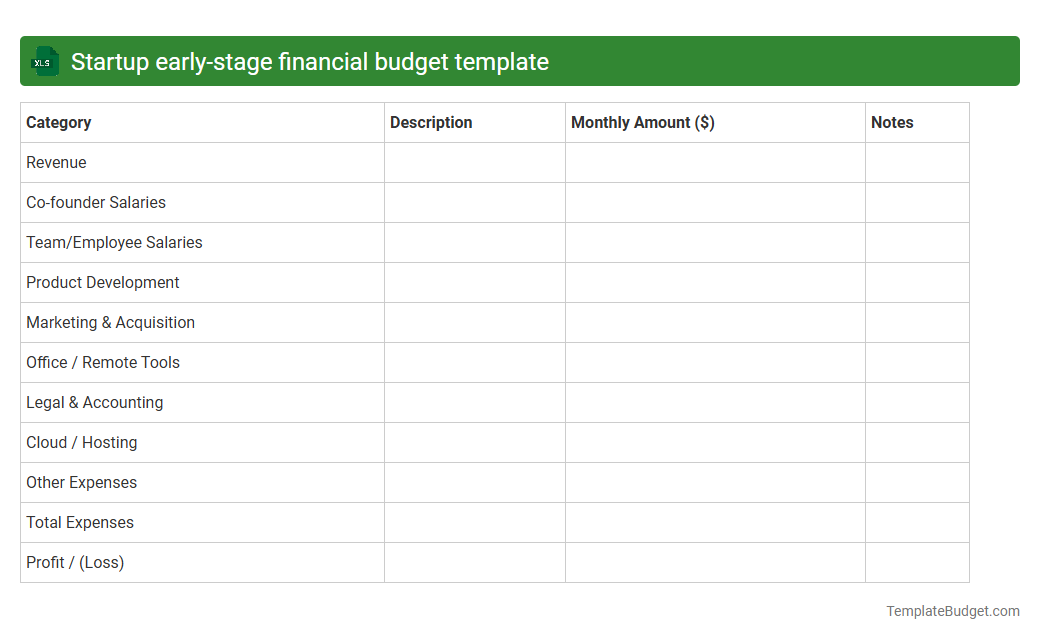Select the Revenue row label
Screen dimensions: 1040x640
coord(56,162)
